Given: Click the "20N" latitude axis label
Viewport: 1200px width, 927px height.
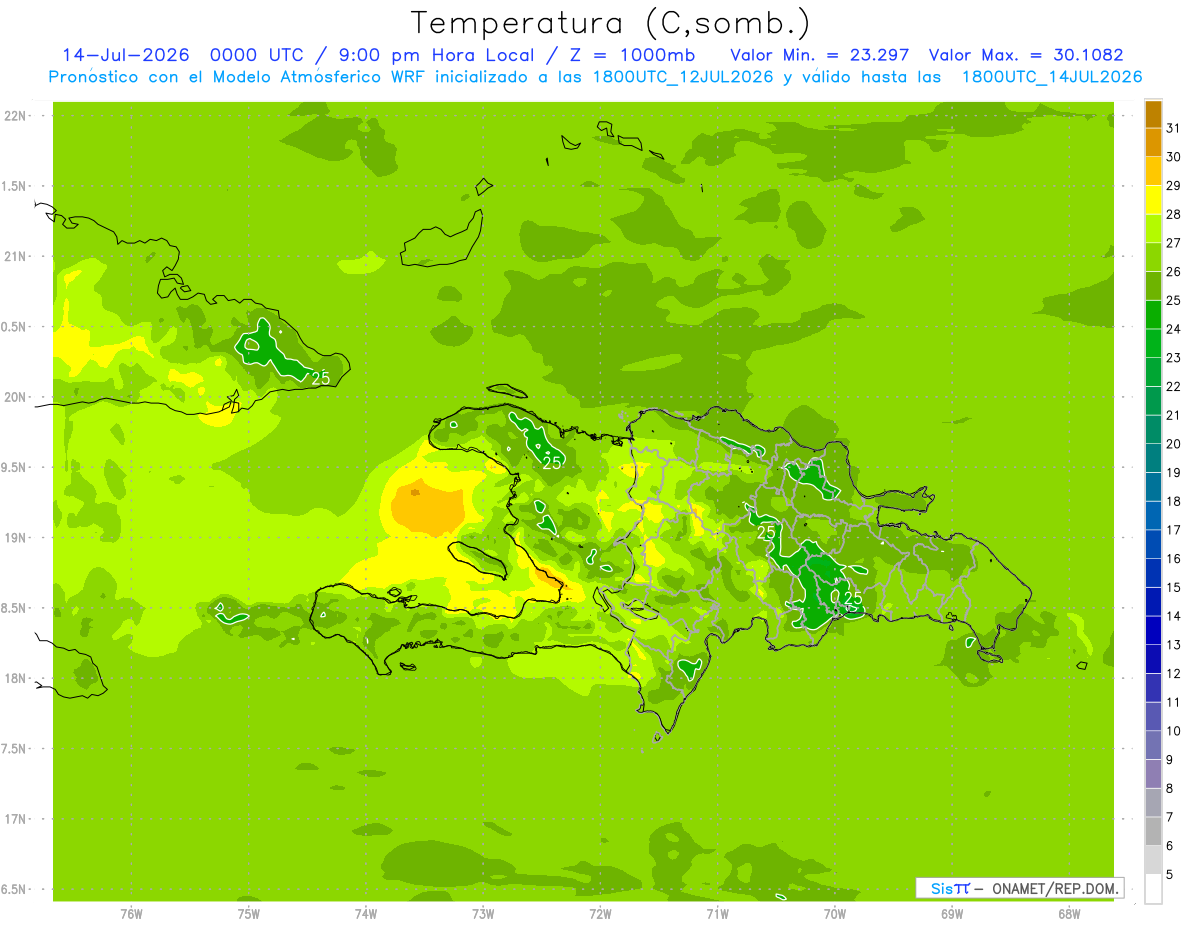Looking at the screenshot, I should click(17, 397).
